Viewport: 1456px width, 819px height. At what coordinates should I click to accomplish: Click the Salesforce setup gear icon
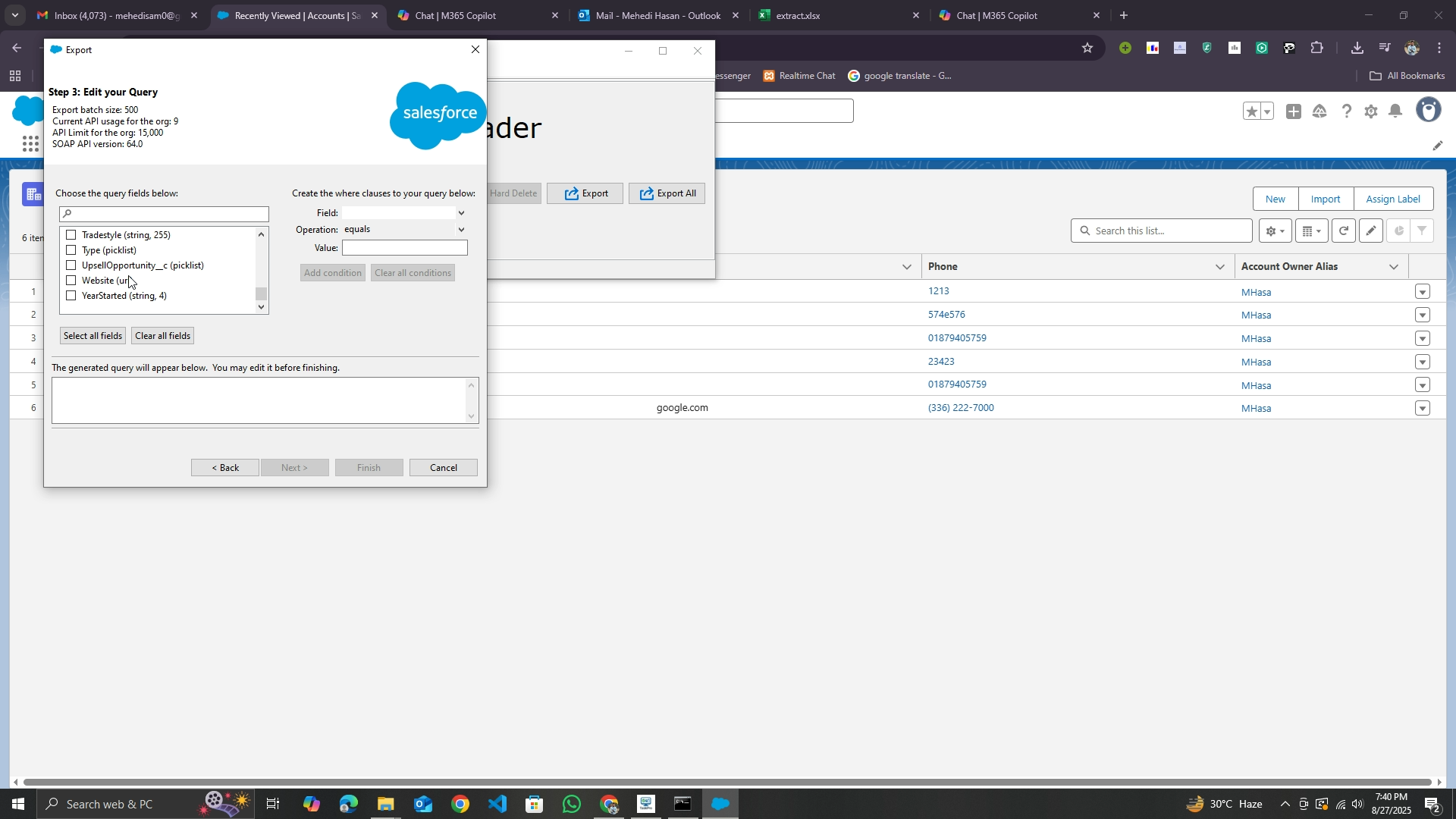click(x=1370, y=111)
